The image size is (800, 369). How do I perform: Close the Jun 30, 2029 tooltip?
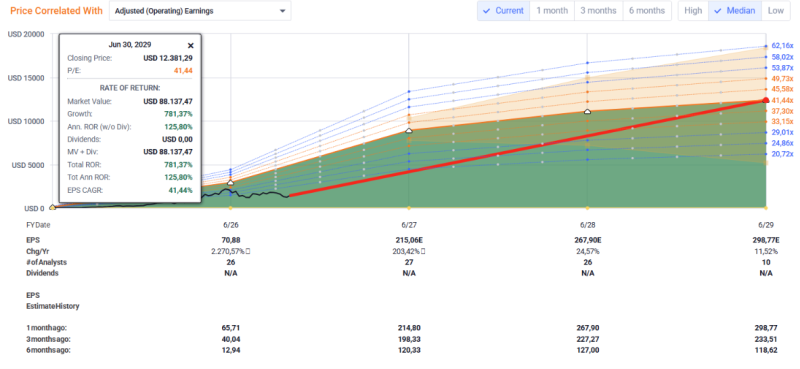coord(191,45)
